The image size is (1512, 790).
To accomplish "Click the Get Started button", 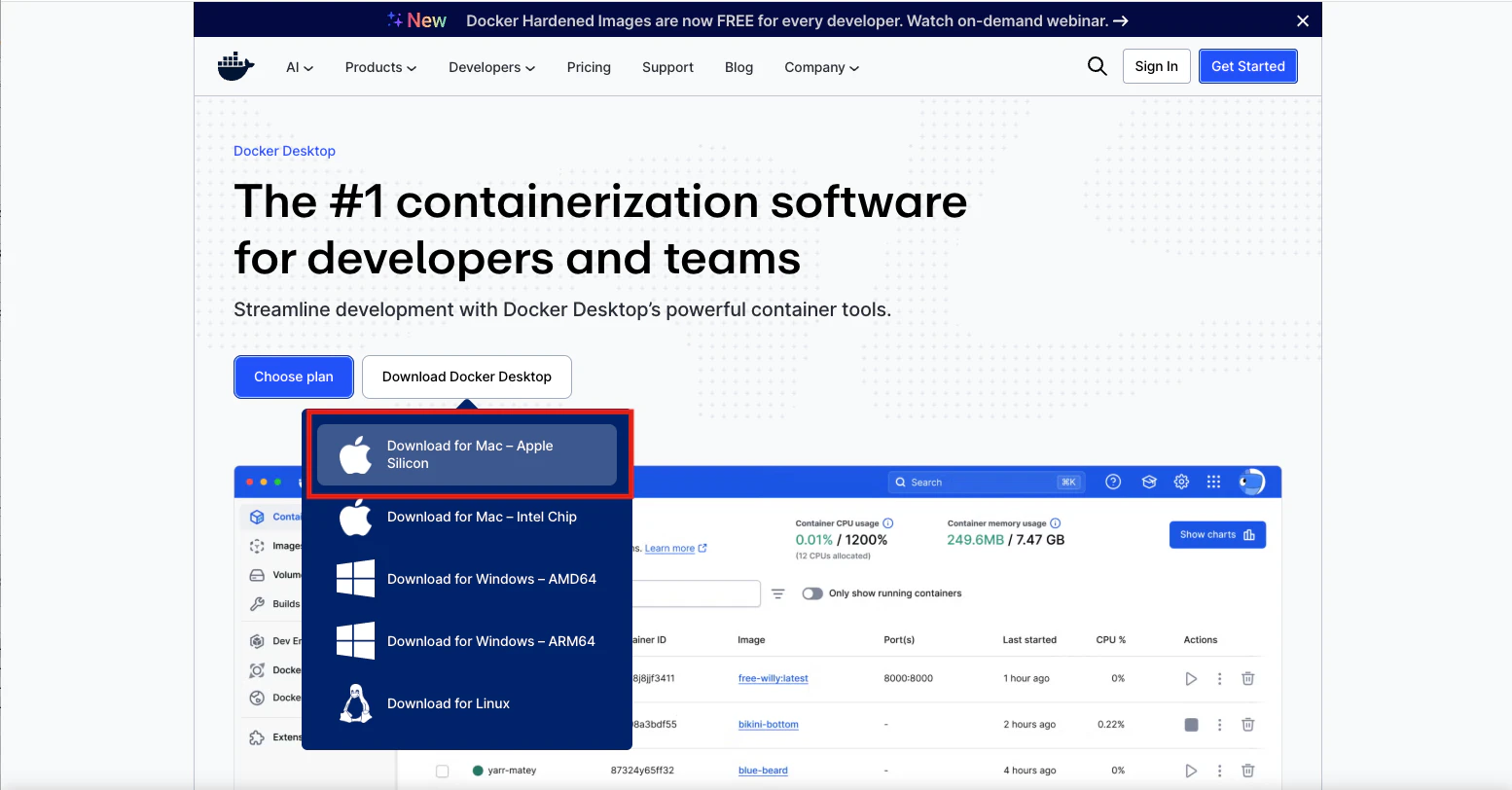I will (x=1247, y=66).
